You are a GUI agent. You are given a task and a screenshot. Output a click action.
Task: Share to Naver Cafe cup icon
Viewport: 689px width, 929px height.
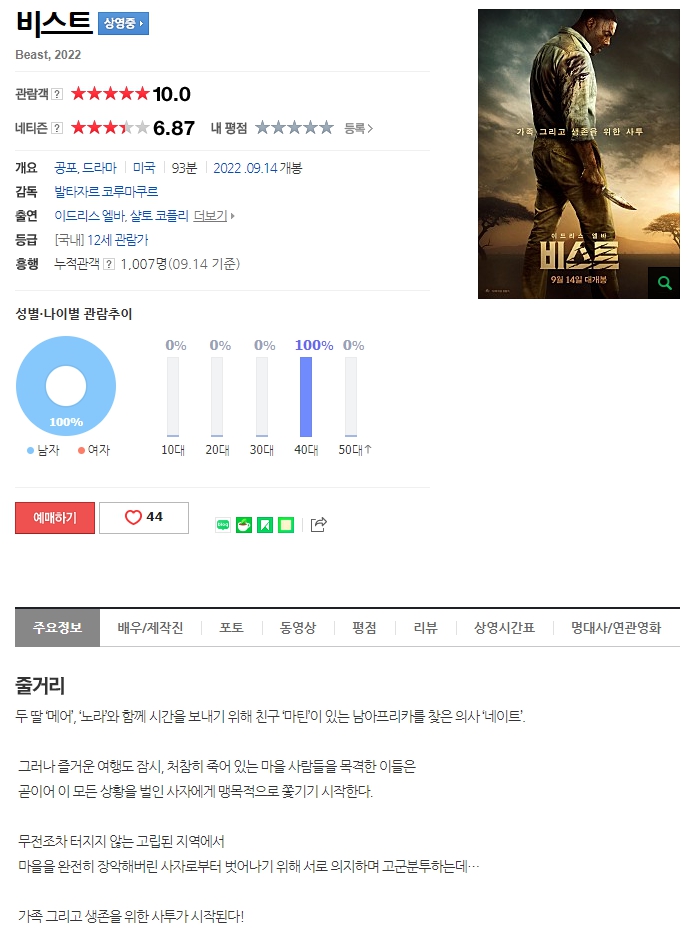(244, 525)
